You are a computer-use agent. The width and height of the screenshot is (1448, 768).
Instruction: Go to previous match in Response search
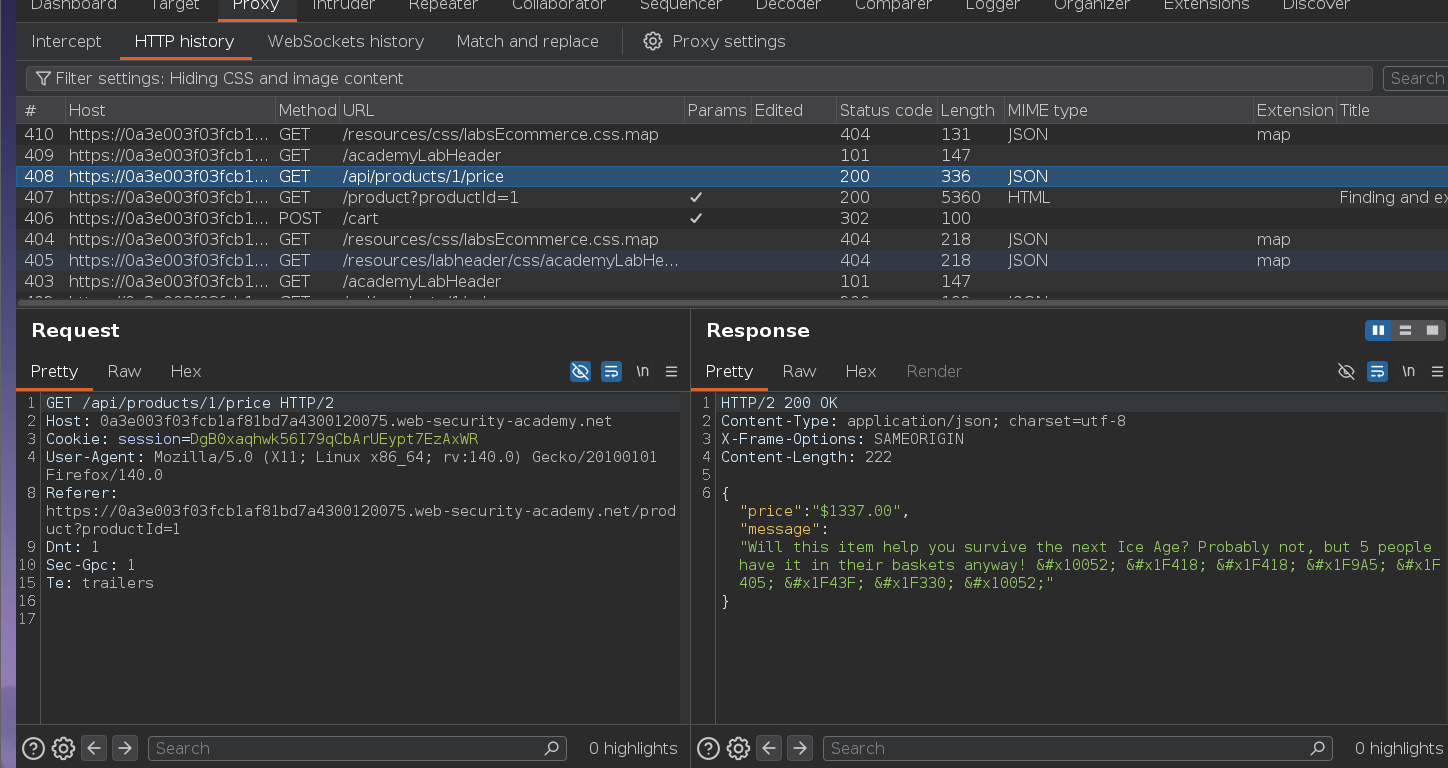point(769,748)
